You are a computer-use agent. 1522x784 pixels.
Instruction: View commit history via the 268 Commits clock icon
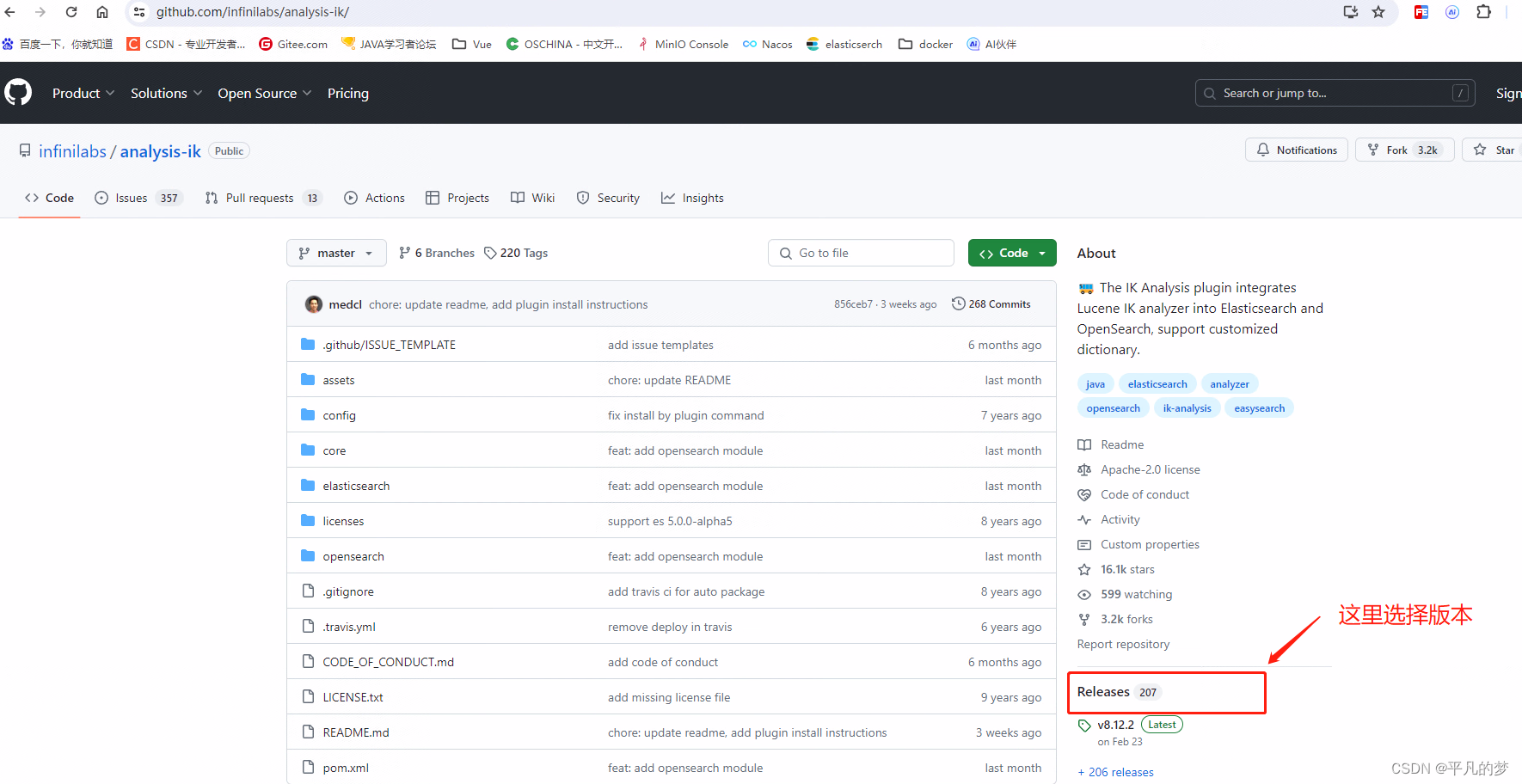[x=958, y=303]
